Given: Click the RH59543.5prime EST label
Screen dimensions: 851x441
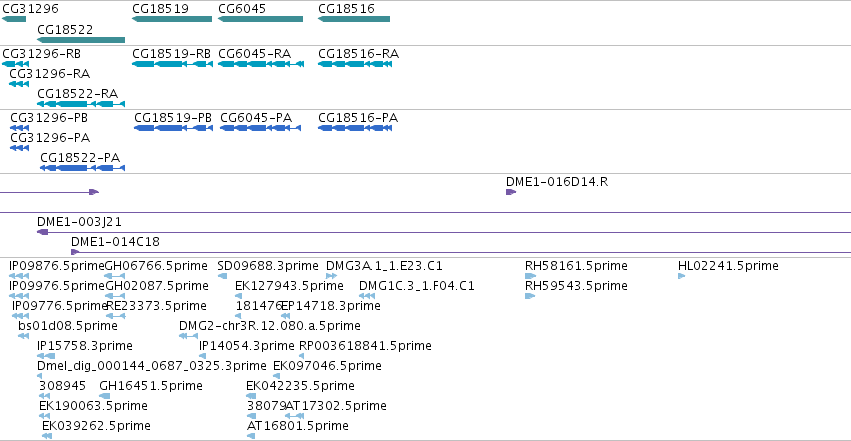Looking at the screenshot, I should [576, 285].
